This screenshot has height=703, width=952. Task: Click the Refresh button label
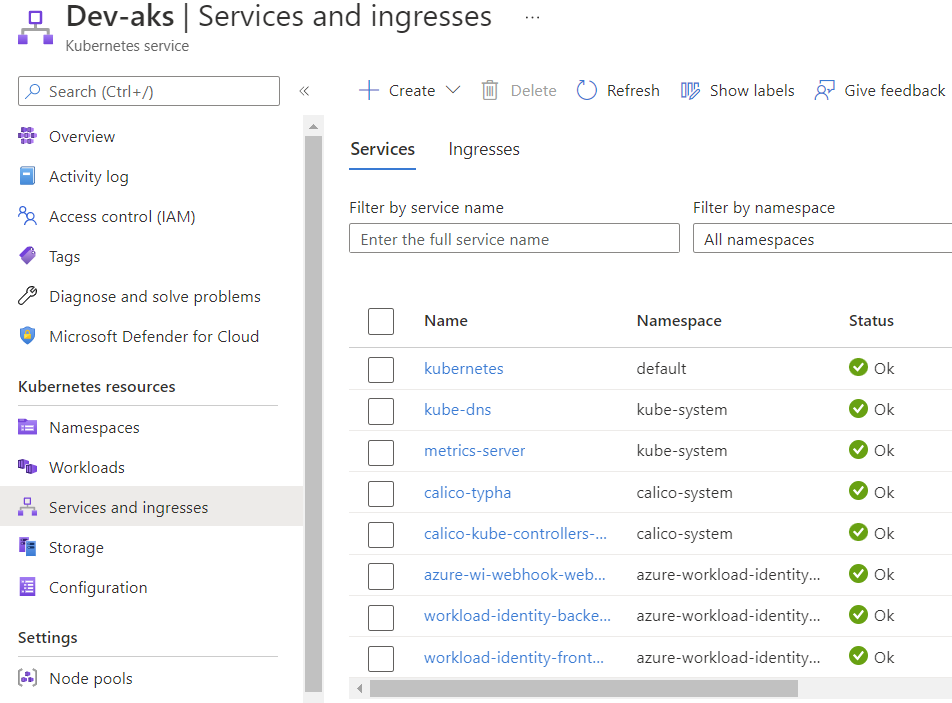click(633, 90)
